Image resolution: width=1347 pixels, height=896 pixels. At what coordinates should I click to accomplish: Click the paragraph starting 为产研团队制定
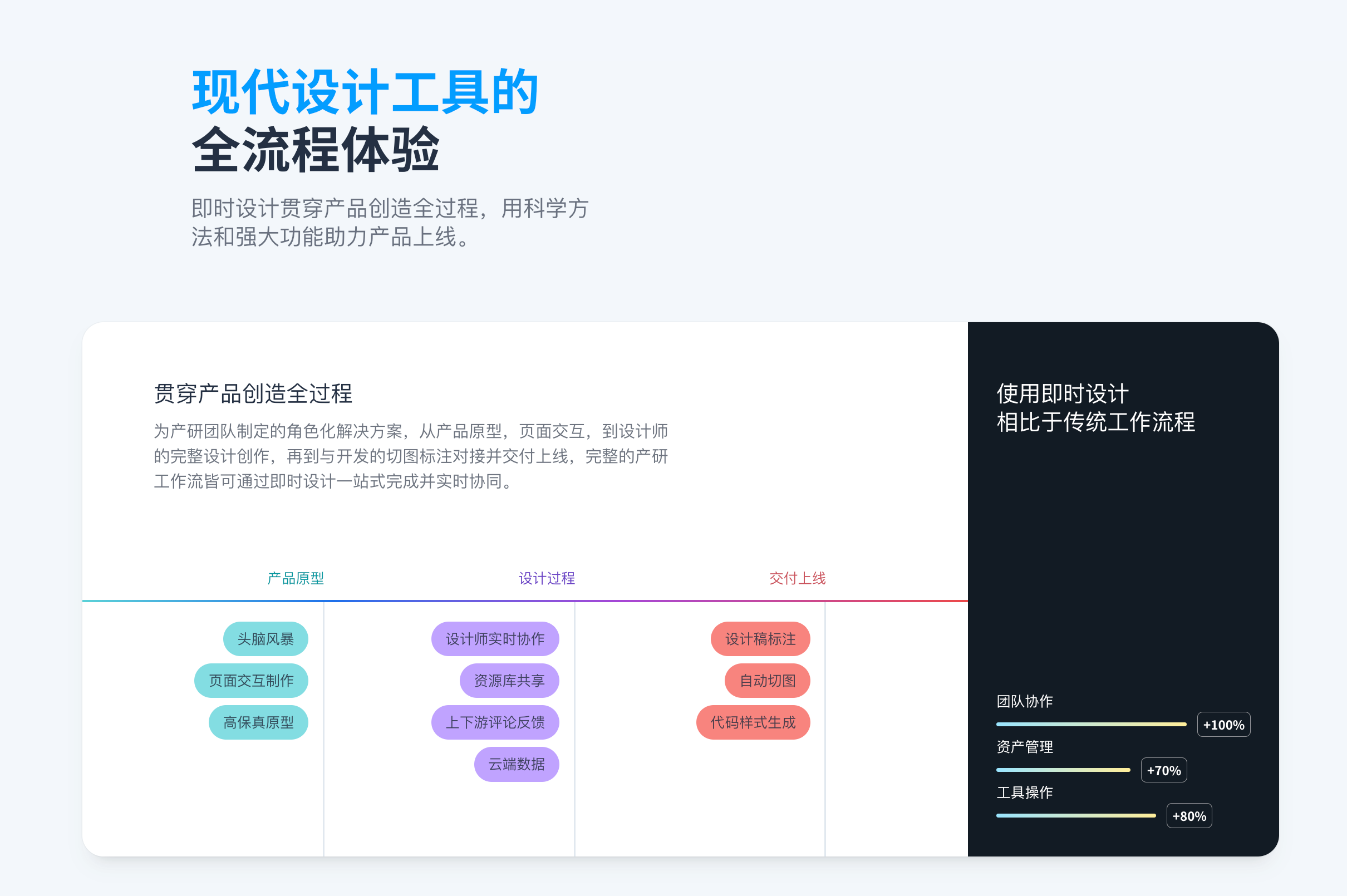pyautogui.click(x=411, y=456)
